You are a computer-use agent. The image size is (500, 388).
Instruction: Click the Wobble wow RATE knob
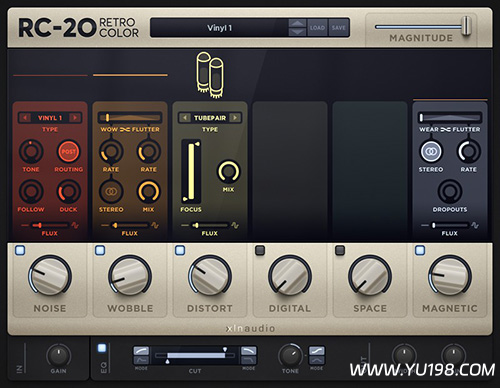tap(111, 152)
